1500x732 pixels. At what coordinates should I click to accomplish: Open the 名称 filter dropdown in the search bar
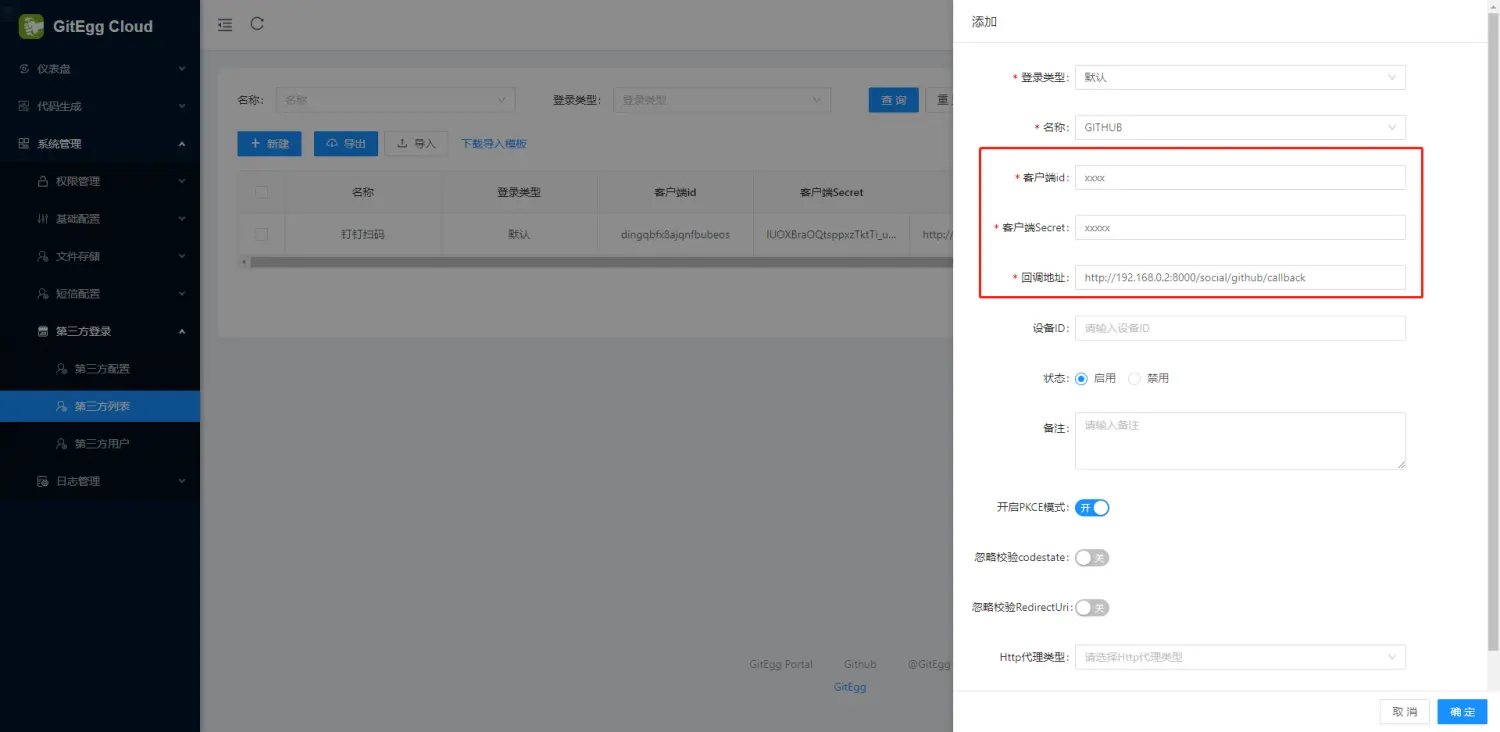(x=395, y=100)
